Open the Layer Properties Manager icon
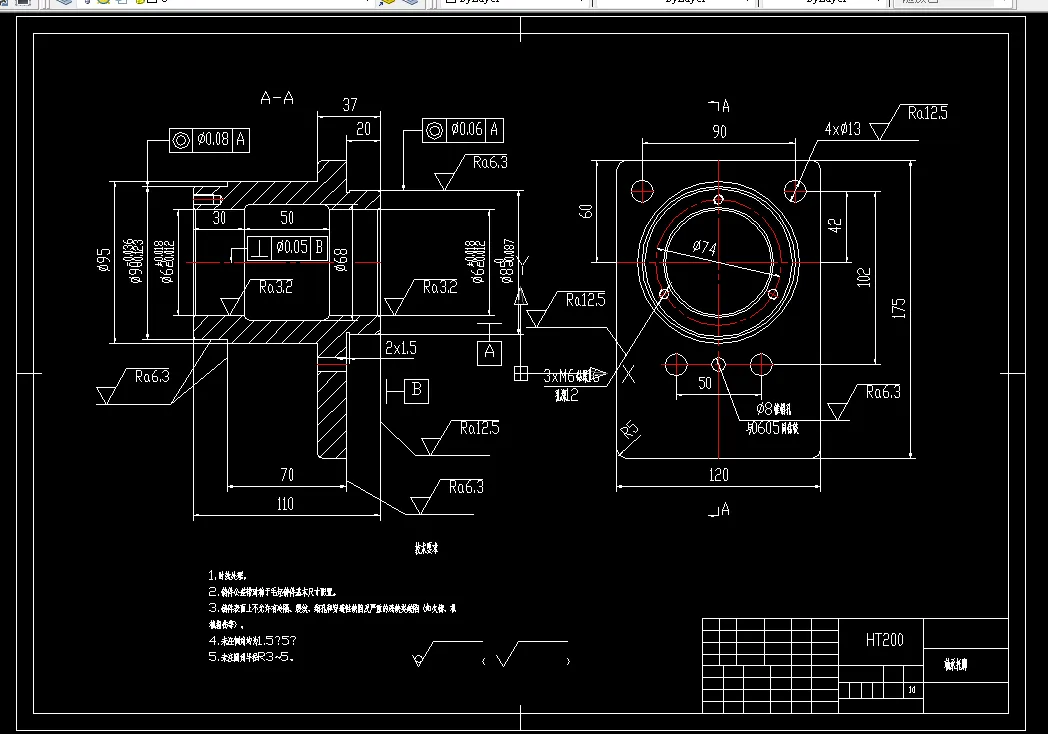Screen dimensions: 1048x734 click(62, 4)
